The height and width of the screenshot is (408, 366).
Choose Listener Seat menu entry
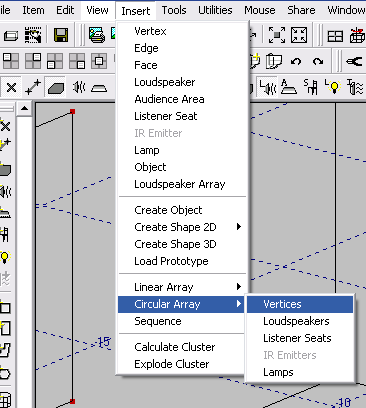tap(182, 116)
